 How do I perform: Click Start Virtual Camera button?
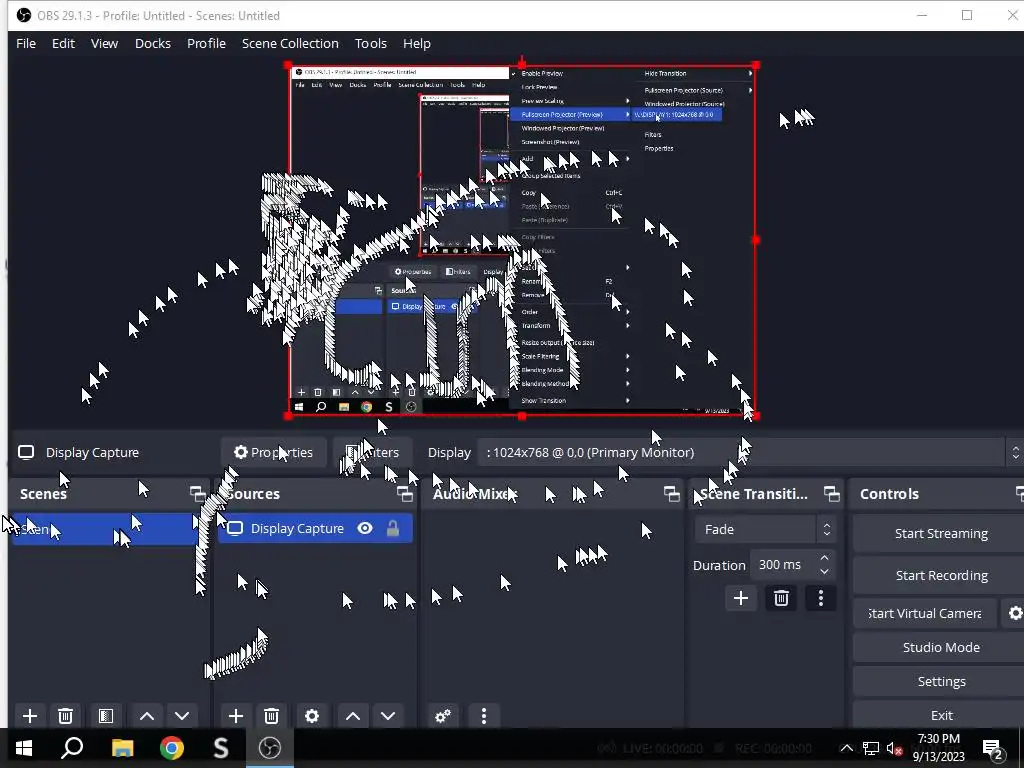coord(925,613)
